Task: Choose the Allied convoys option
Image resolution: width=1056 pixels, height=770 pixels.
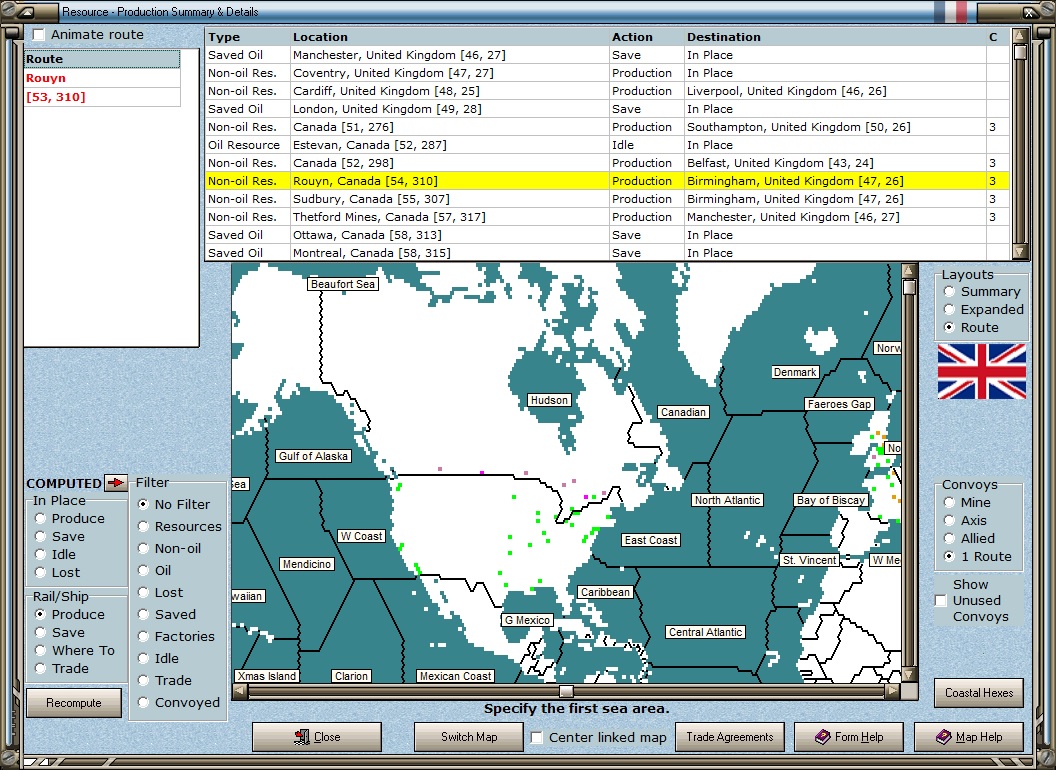Action: 950,539
